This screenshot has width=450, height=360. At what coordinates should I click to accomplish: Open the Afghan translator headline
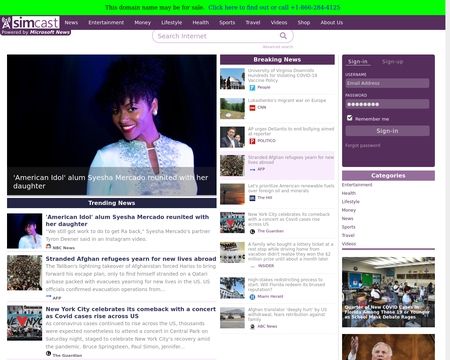(287, 314)
